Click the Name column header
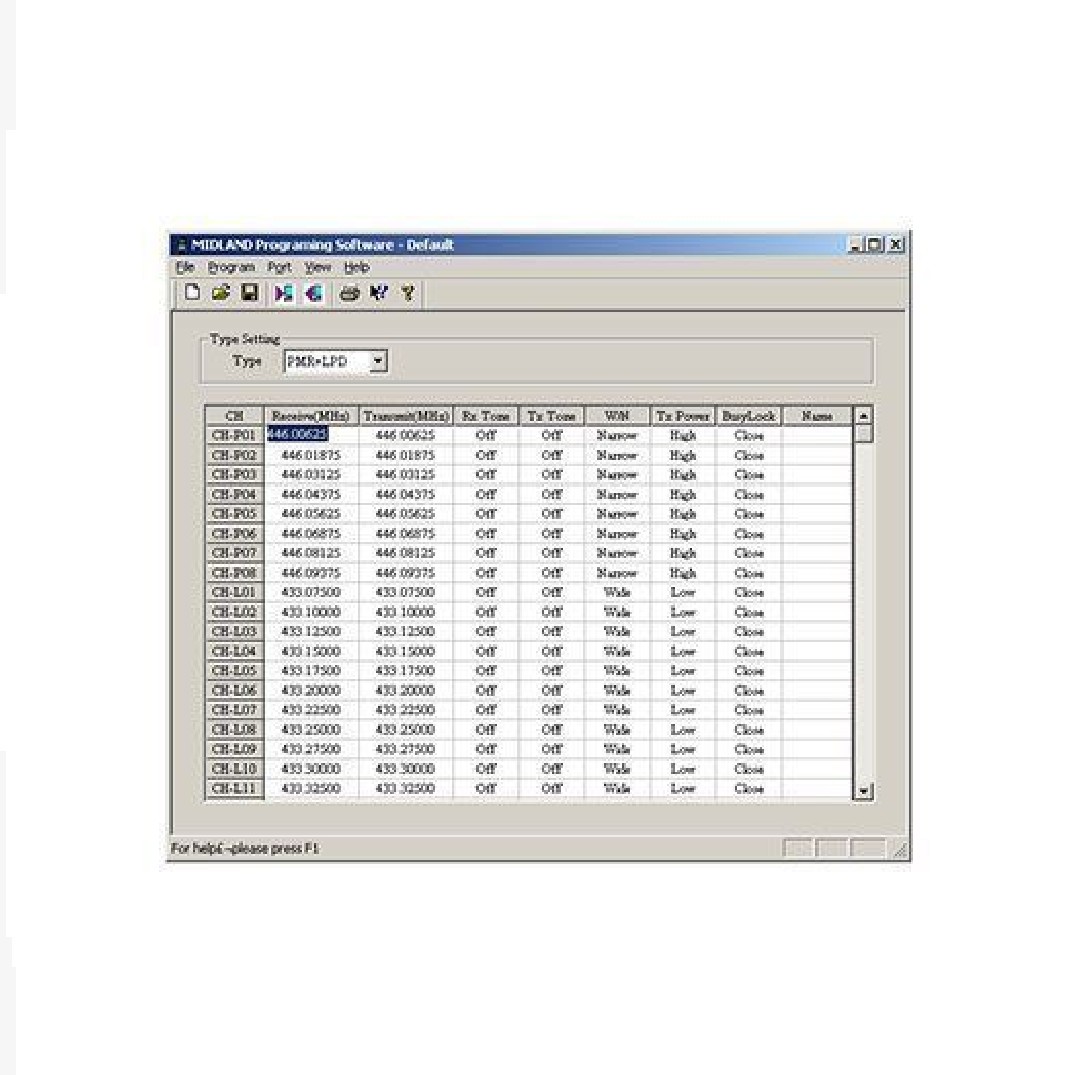This screenshot has height=1075, width=1075. [x=817, y=415]
